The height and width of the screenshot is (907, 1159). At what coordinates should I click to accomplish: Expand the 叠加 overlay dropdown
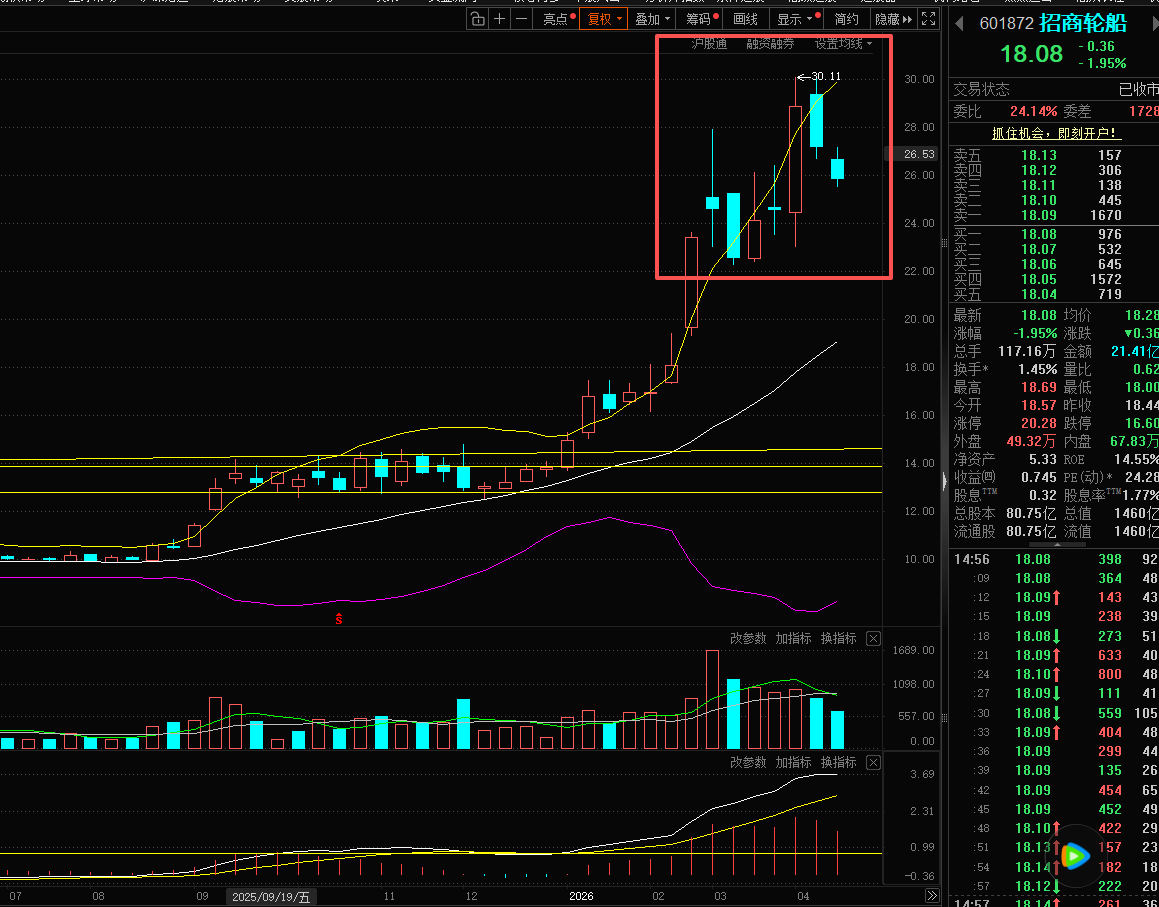652,19
